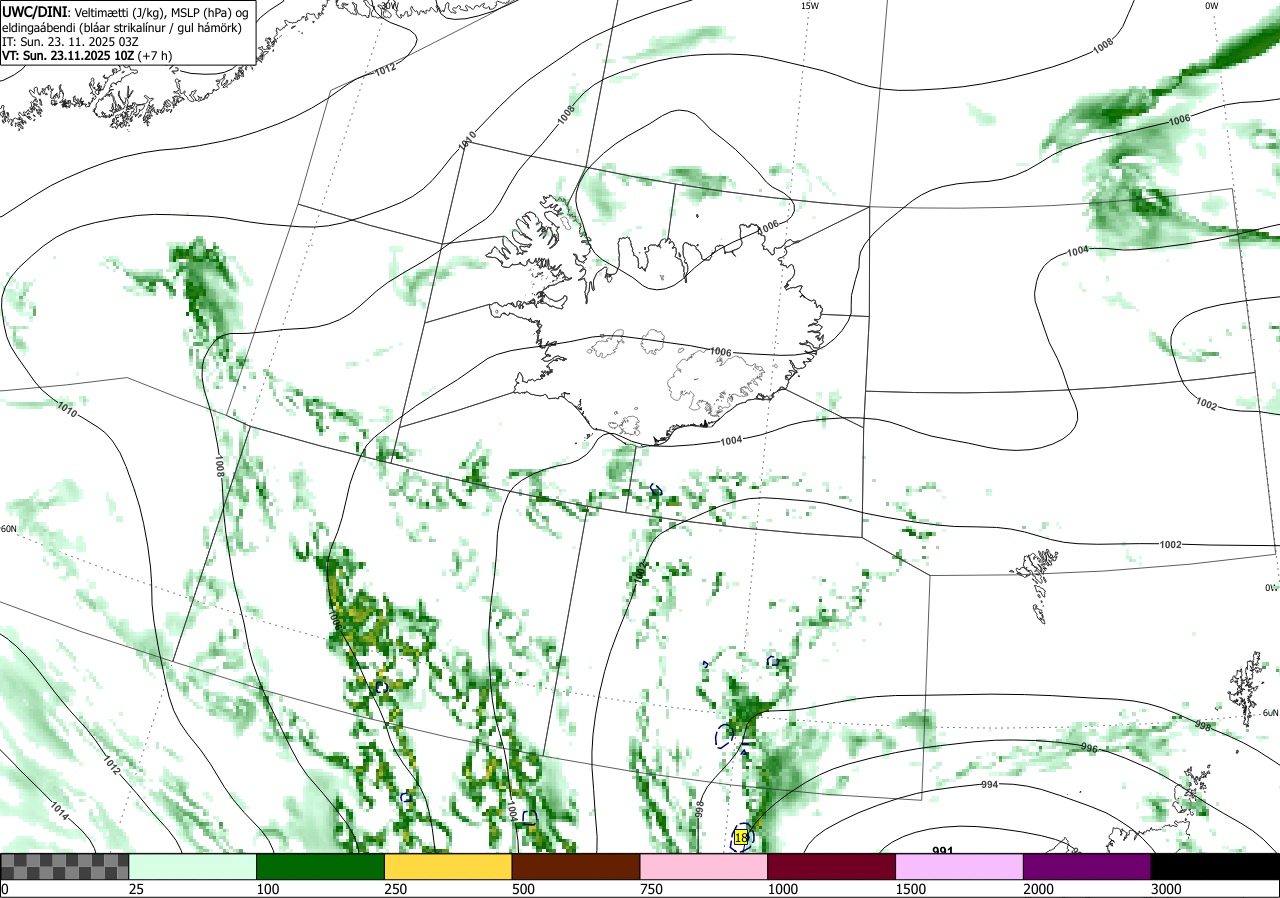Viewport: 1280px width, 898px height.
Task: Select the pink 750–1000 legend swatch
Action: point(703,866)
